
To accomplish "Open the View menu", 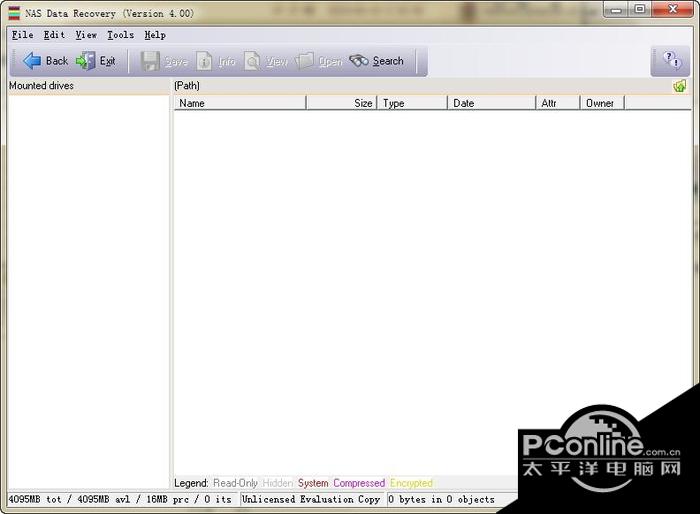I will 86,35.
